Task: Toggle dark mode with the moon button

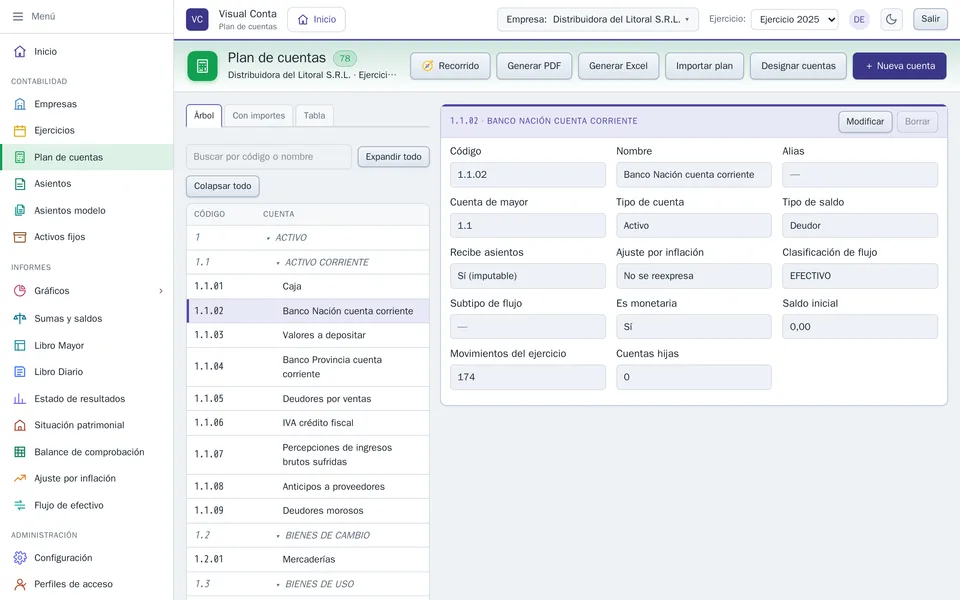Action: coord(891,19)
